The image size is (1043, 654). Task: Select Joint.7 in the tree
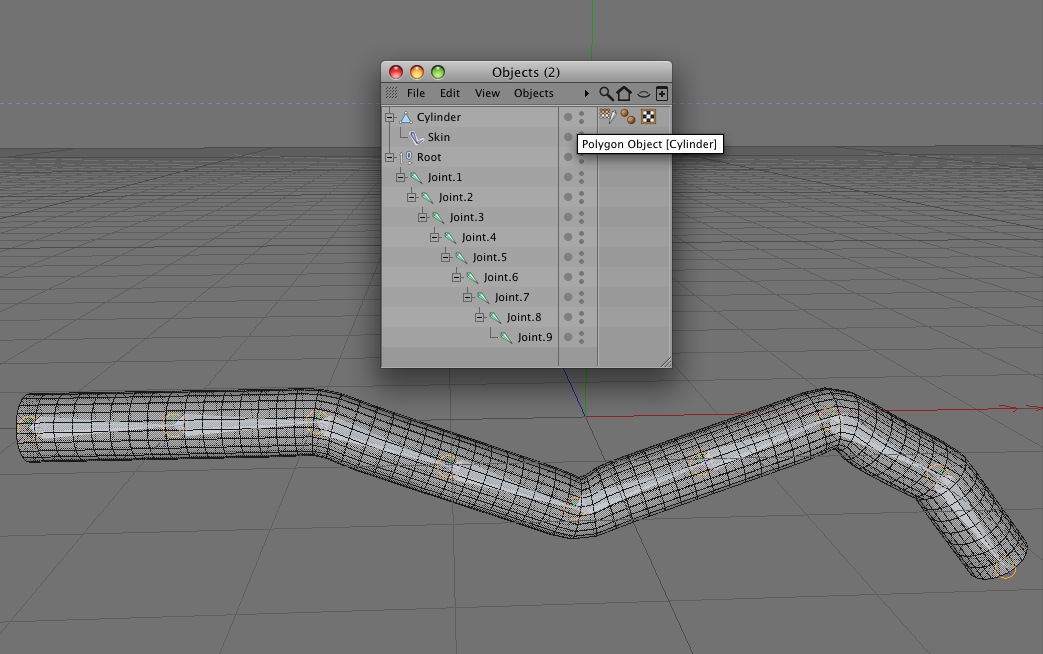[512, 297]
